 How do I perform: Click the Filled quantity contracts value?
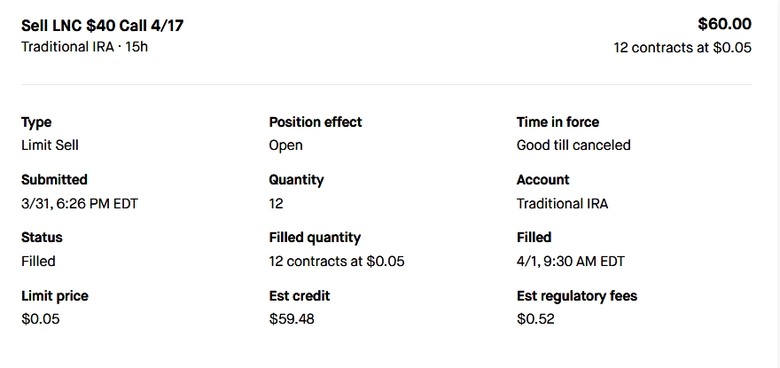[x=337, y=261]
